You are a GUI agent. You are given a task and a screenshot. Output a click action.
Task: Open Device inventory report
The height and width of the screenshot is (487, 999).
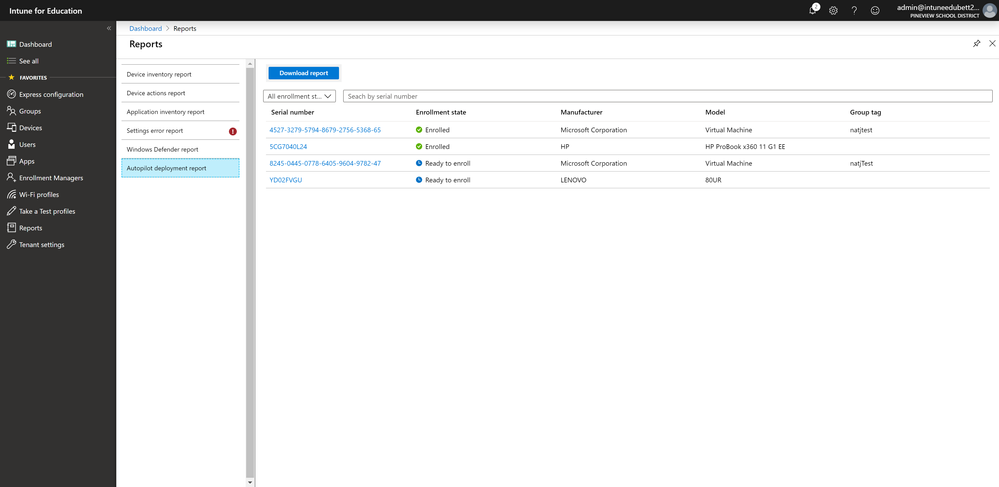click(x=180, y=75)
